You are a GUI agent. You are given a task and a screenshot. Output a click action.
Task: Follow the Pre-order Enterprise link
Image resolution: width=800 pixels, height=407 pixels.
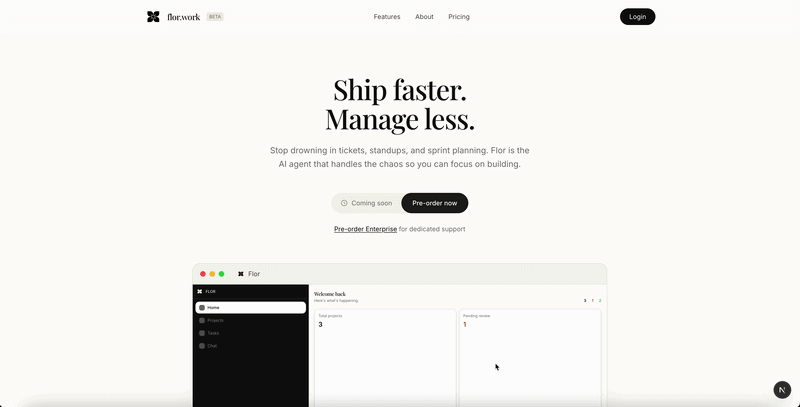(x=365, y=229)
